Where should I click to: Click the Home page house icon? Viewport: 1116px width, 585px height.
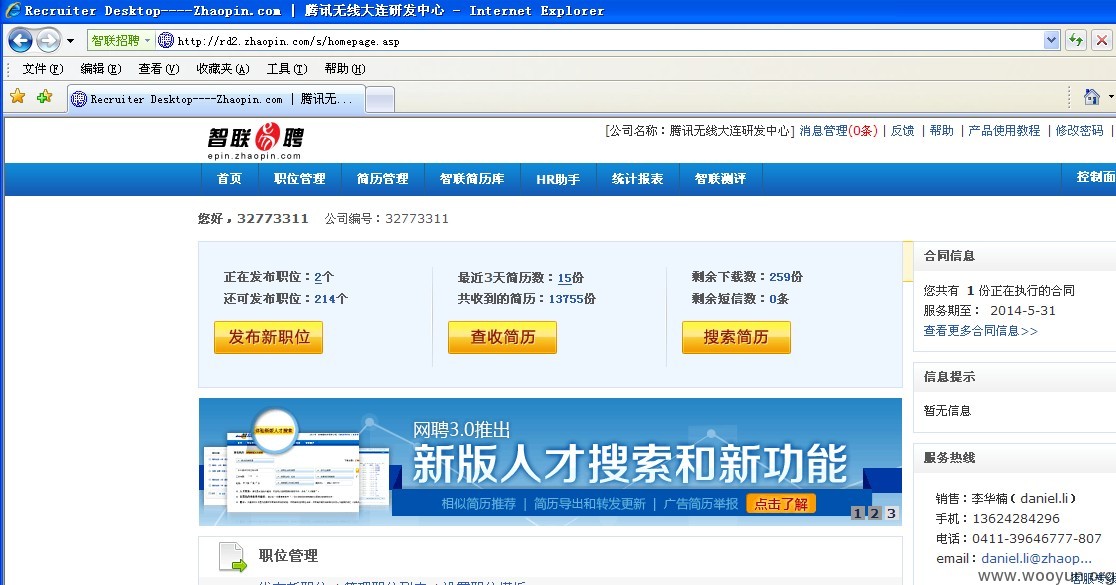(x=1091, y=97)
